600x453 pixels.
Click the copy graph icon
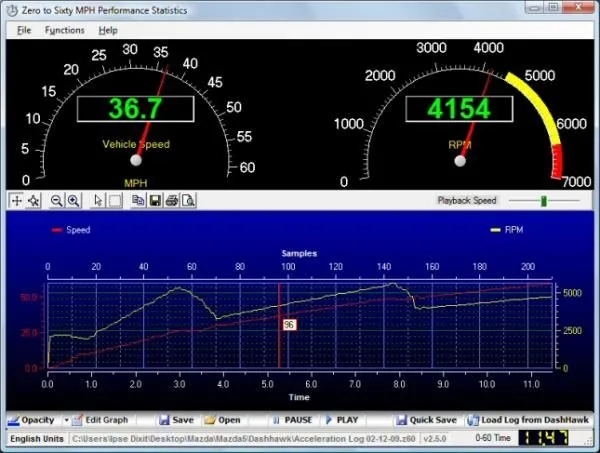point(139,200)
